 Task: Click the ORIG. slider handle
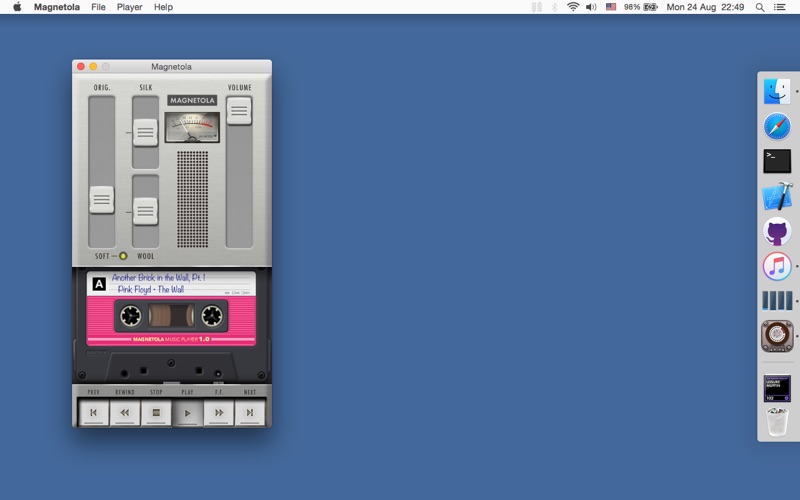click(x=102, y=199)
